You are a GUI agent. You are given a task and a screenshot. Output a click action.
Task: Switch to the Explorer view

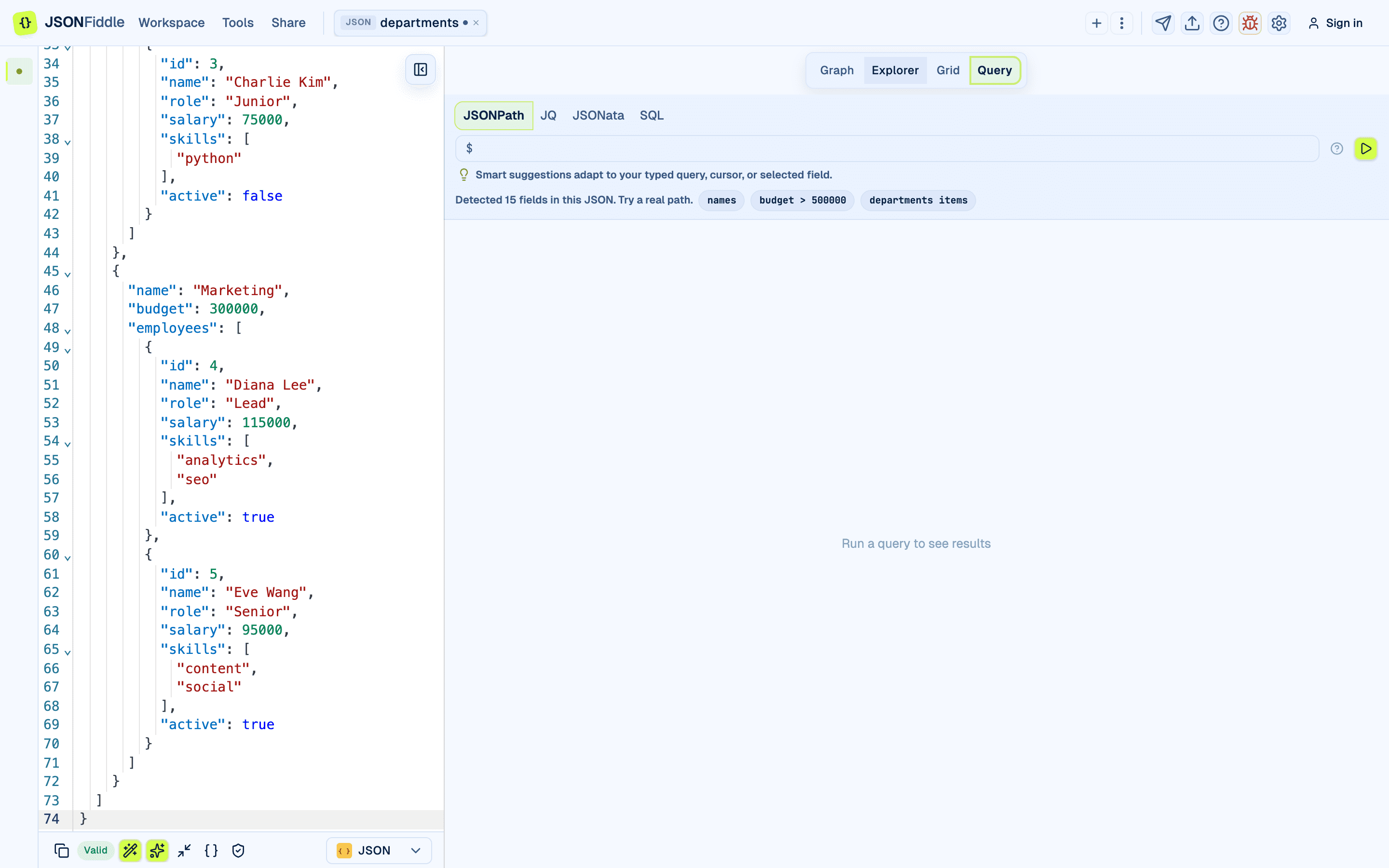895,70
